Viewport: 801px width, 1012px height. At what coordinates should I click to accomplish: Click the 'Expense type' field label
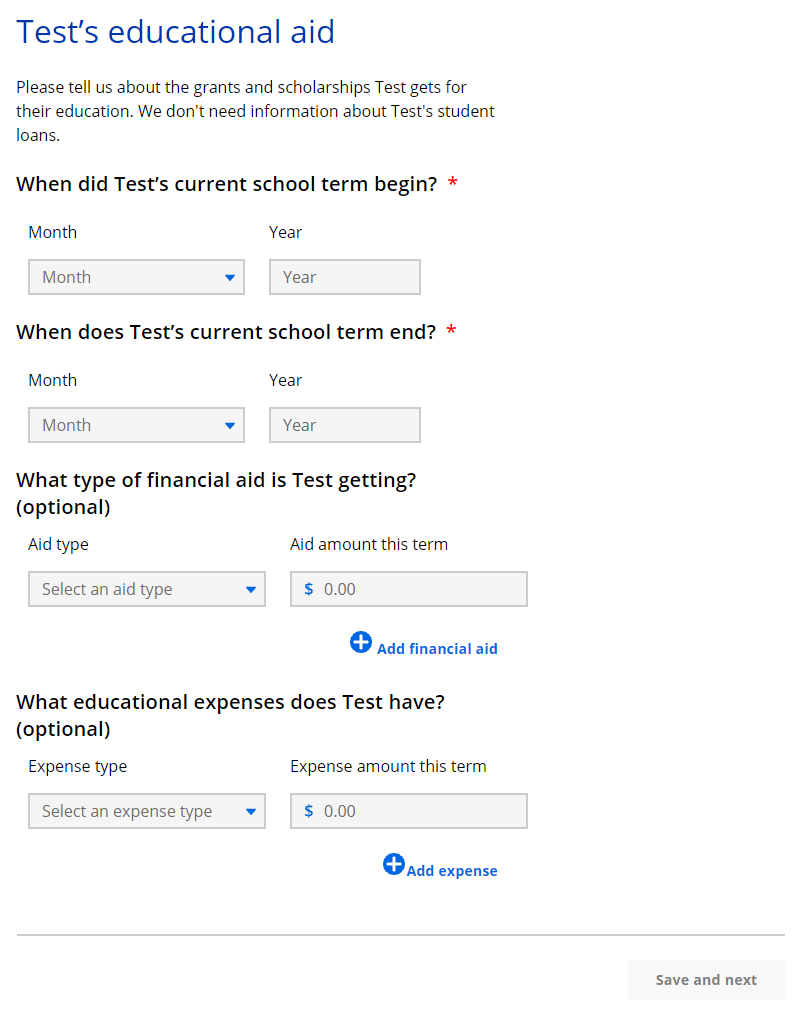tap(78, 766)
